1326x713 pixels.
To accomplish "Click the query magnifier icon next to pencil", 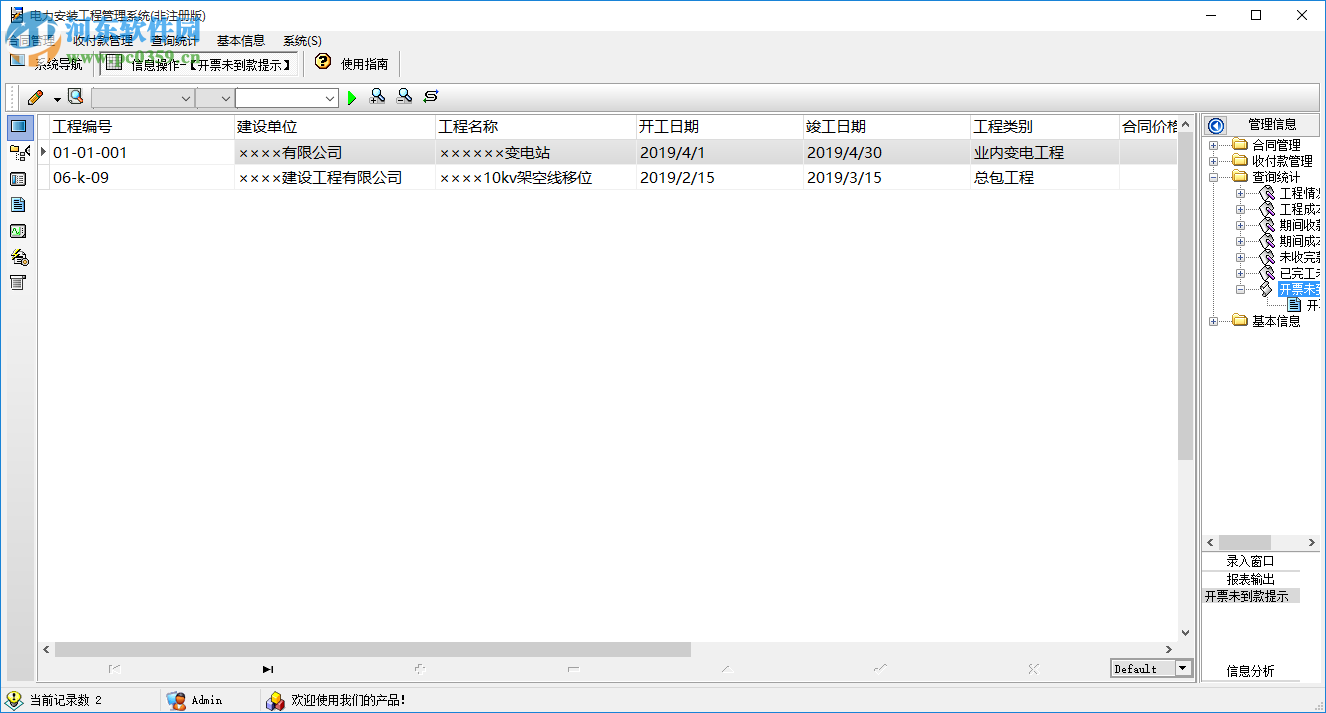I will pyautogui.click(x=75, y=97).
